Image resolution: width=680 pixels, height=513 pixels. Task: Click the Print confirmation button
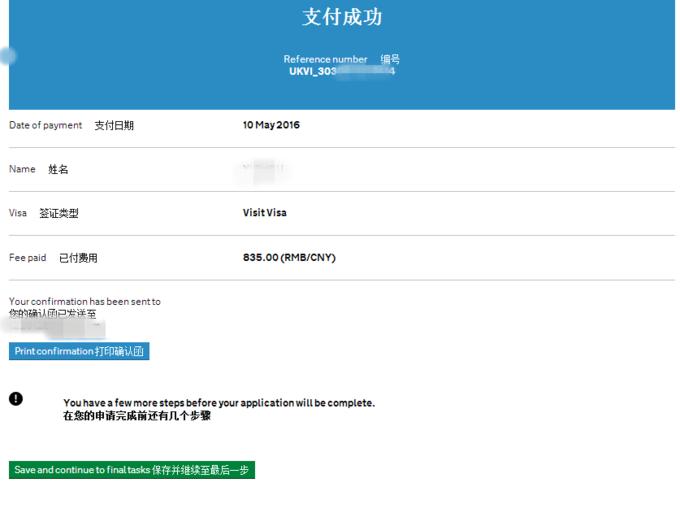(79, 351)
